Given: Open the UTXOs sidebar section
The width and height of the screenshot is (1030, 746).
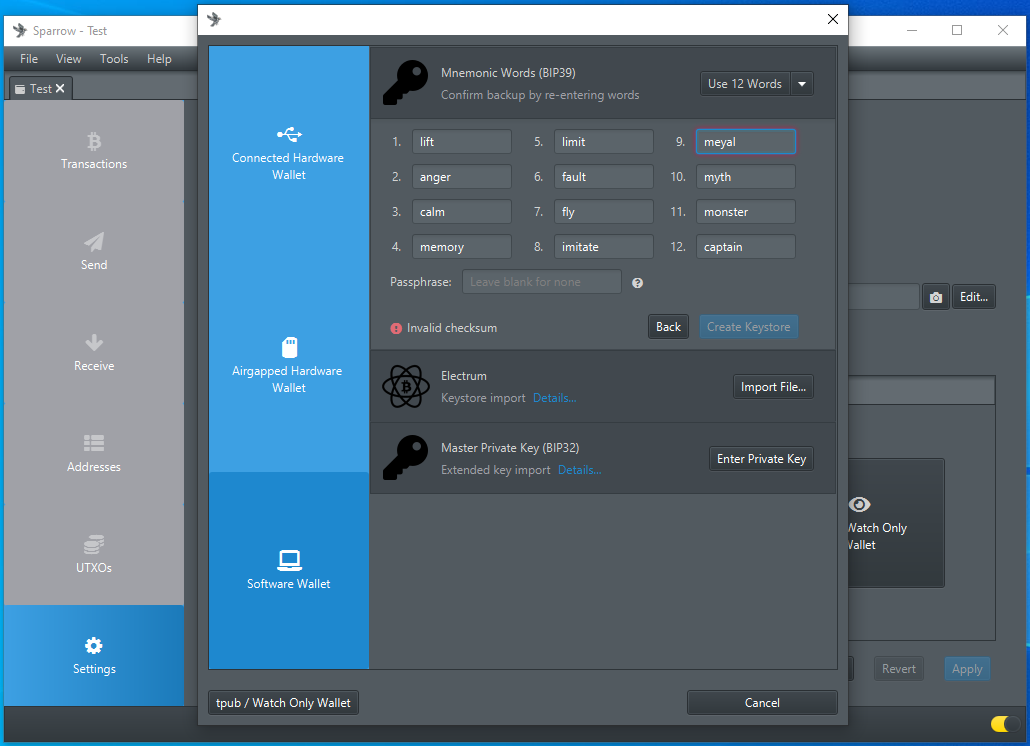Looking at the screenshot, I should click(94, 555).
